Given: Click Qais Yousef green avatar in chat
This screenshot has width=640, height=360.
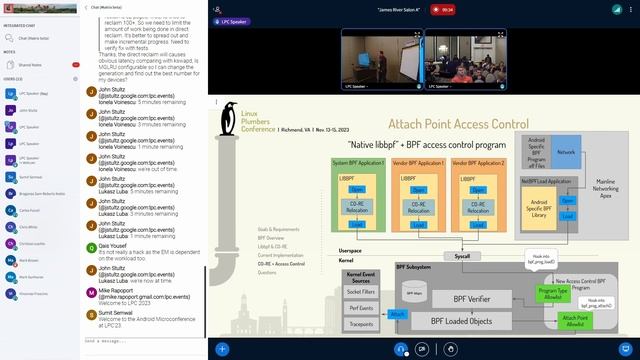Looking at the screenshot, I should [91, 248].
